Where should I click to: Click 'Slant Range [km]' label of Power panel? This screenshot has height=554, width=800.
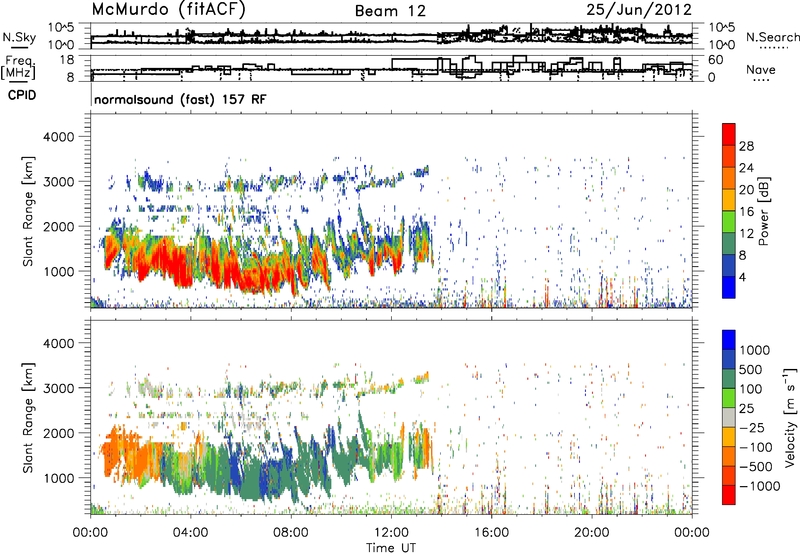[x=28, y=211]
